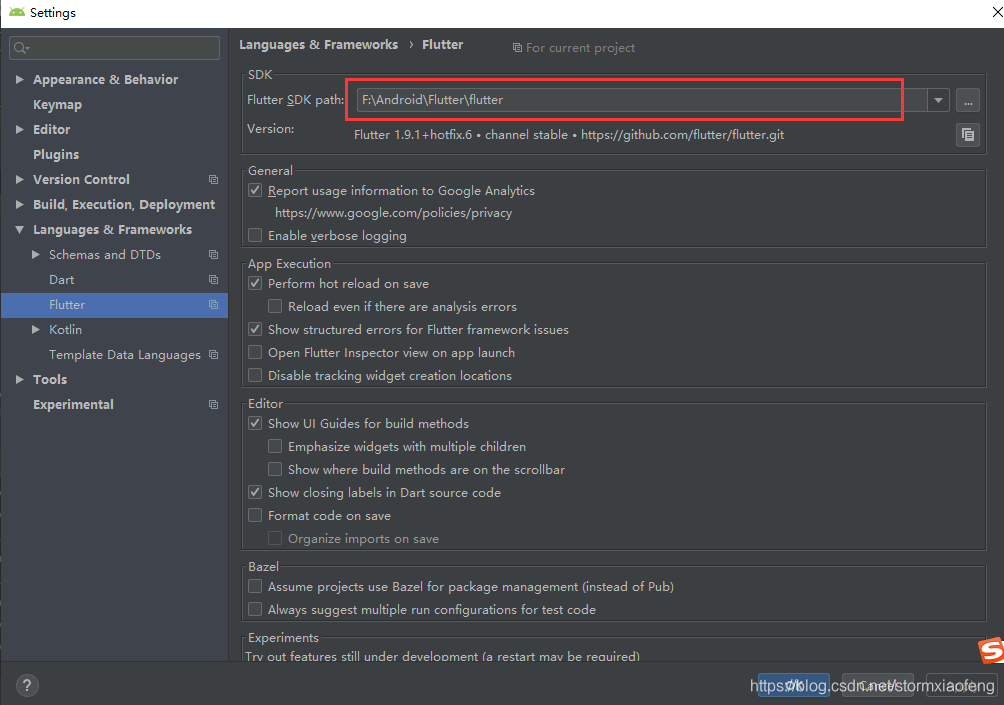Click project-level icon next to Version Control

tap(213, 180)
